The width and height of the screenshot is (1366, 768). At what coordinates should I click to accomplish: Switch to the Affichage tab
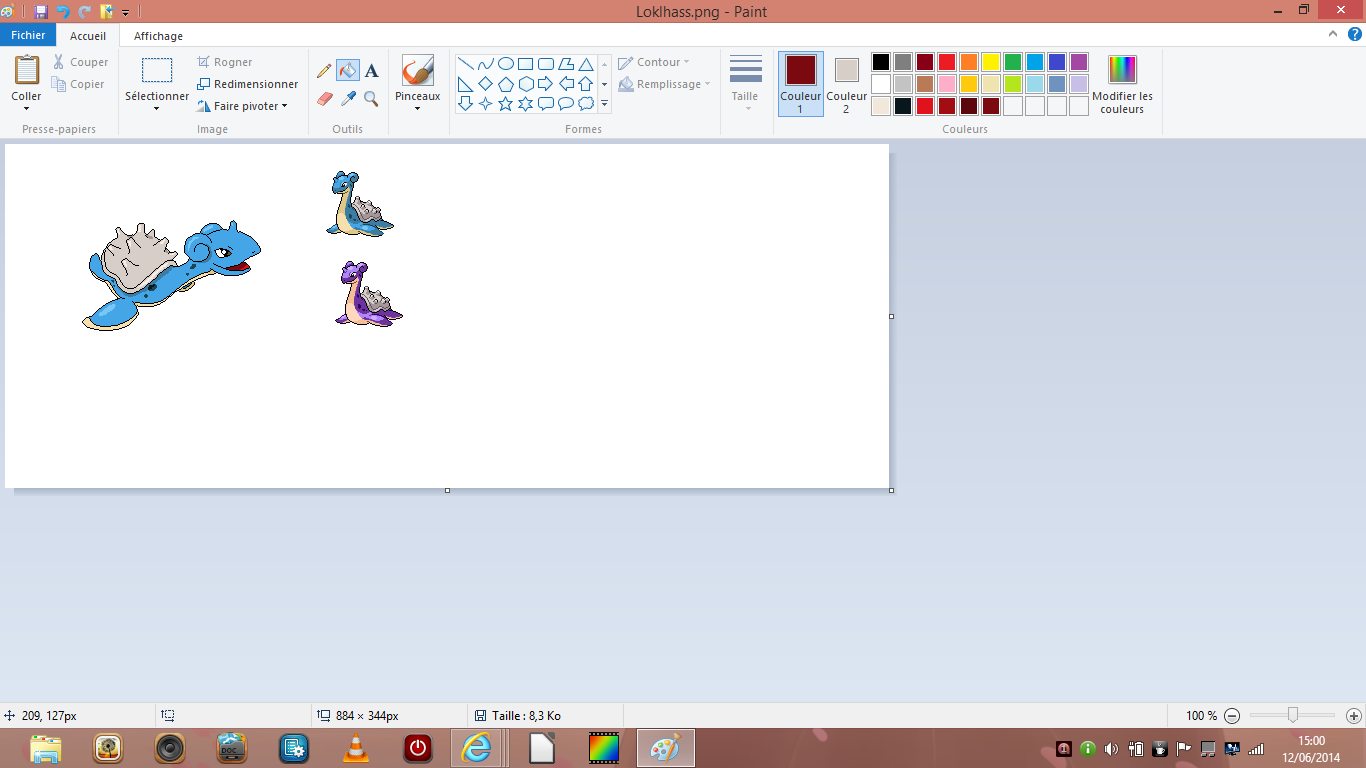158,36
